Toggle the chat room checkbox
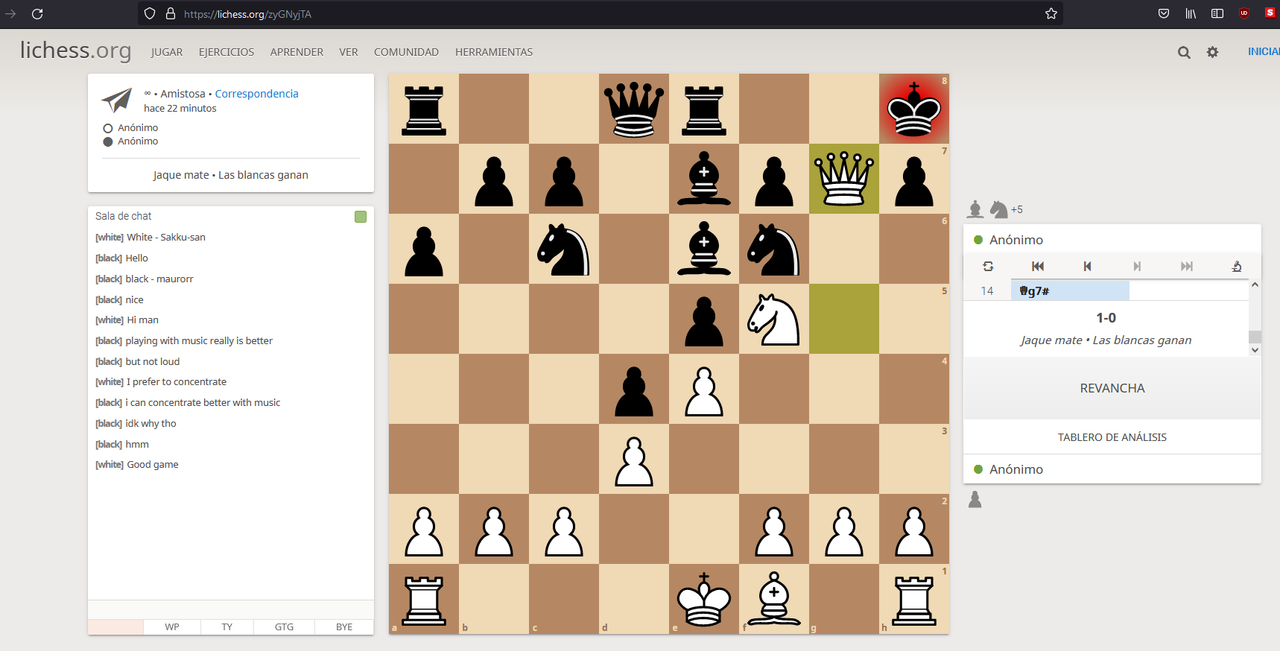 click(x=360, y=217)
